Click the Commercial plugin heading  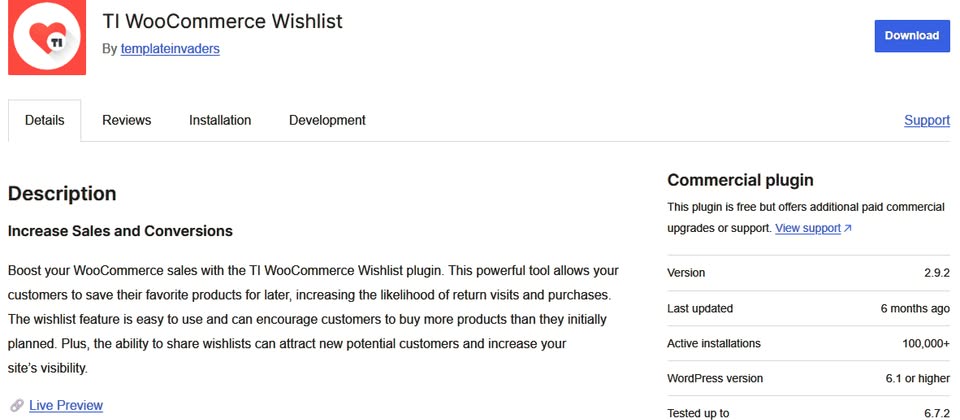(740, 180)
